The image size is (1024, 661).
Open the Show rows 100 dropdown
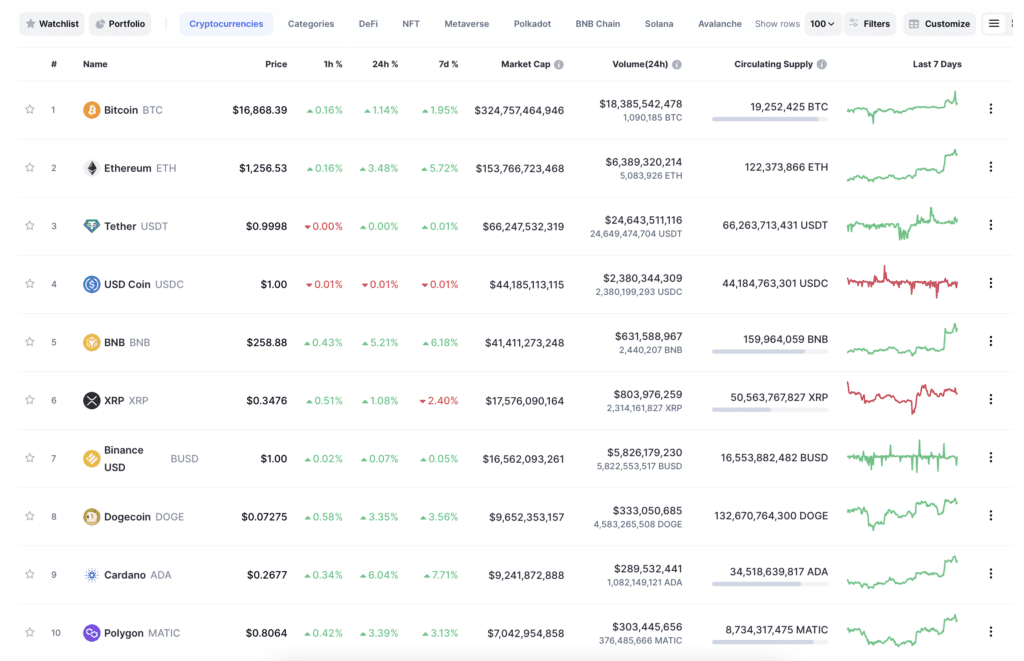[822, 23]
